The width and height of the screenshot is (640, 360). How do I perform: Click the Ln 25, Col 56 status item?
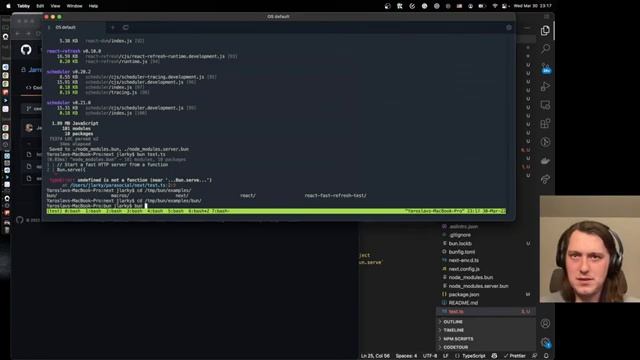(x=375, y=356)
